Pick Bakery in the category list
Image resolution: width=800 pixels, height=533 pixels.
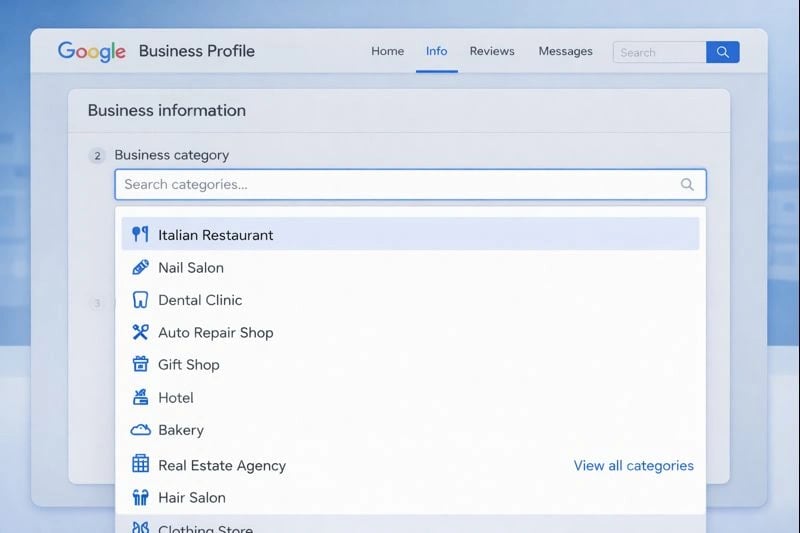tap(411, 429)
